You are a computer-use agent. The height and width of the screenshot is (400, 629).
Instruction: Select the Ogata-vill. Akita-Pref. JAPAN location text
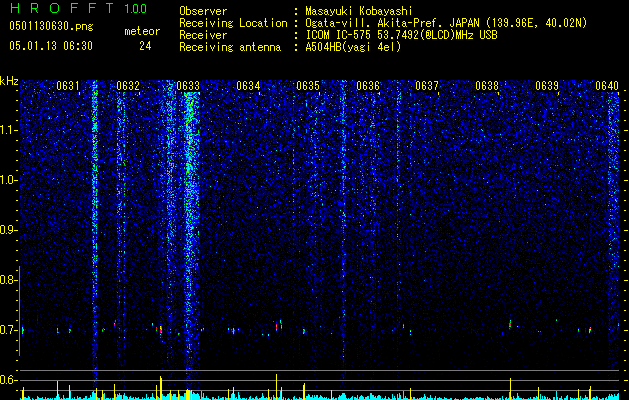point(446,23)
